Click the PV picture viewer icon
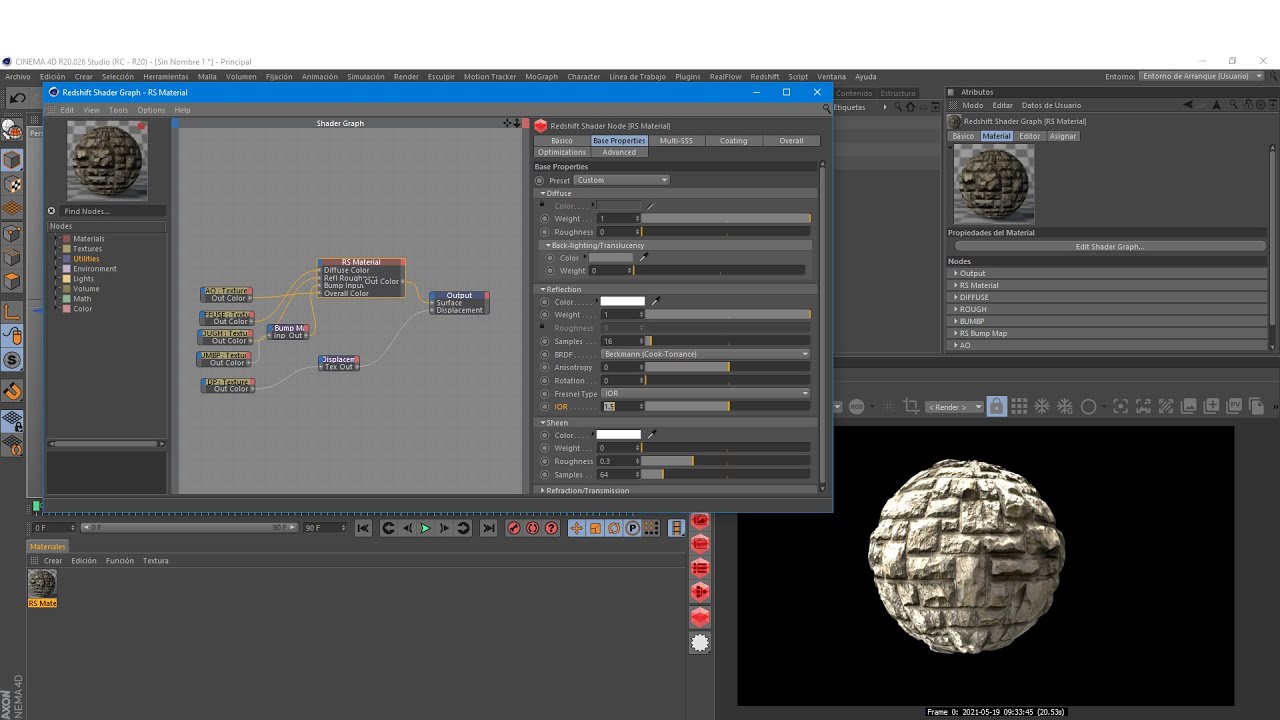The height and width of the screenshot is (720, 1280). pyautogui.click(x=1235, y=406)
